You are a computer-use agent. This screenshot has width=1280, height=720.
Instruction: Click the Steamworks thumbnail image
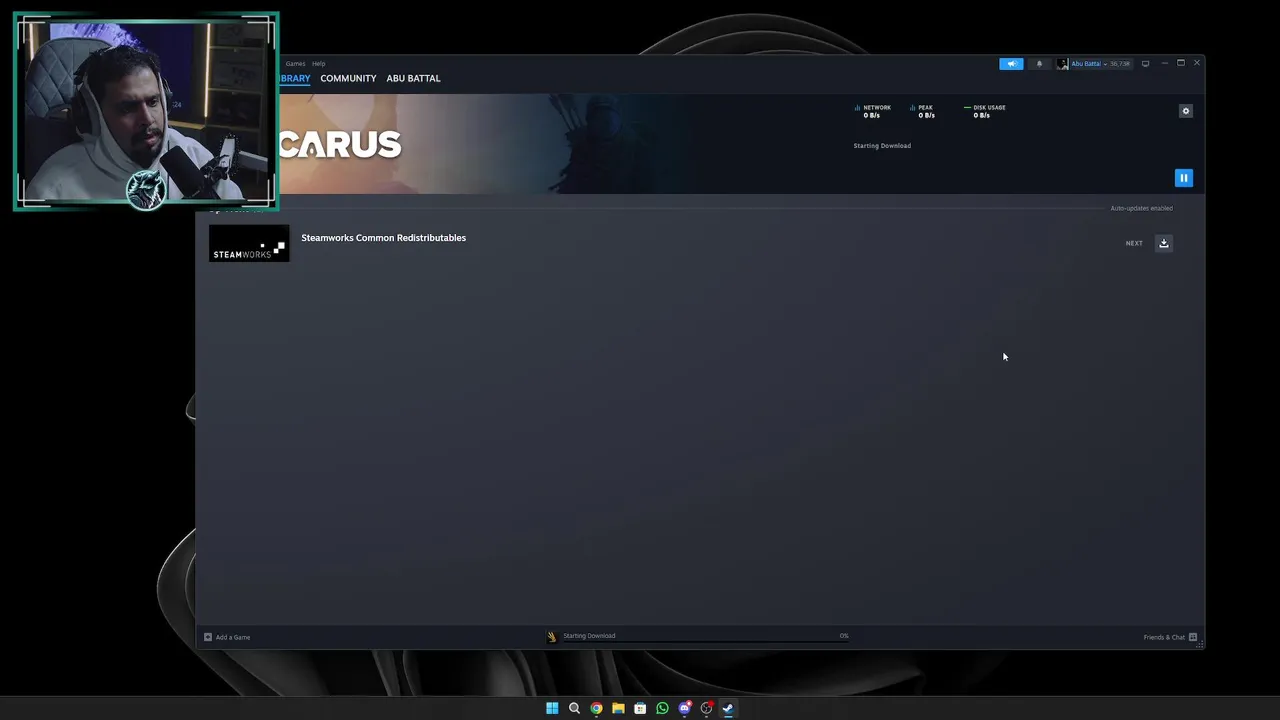pyautogui.click(x=249, y=244)
